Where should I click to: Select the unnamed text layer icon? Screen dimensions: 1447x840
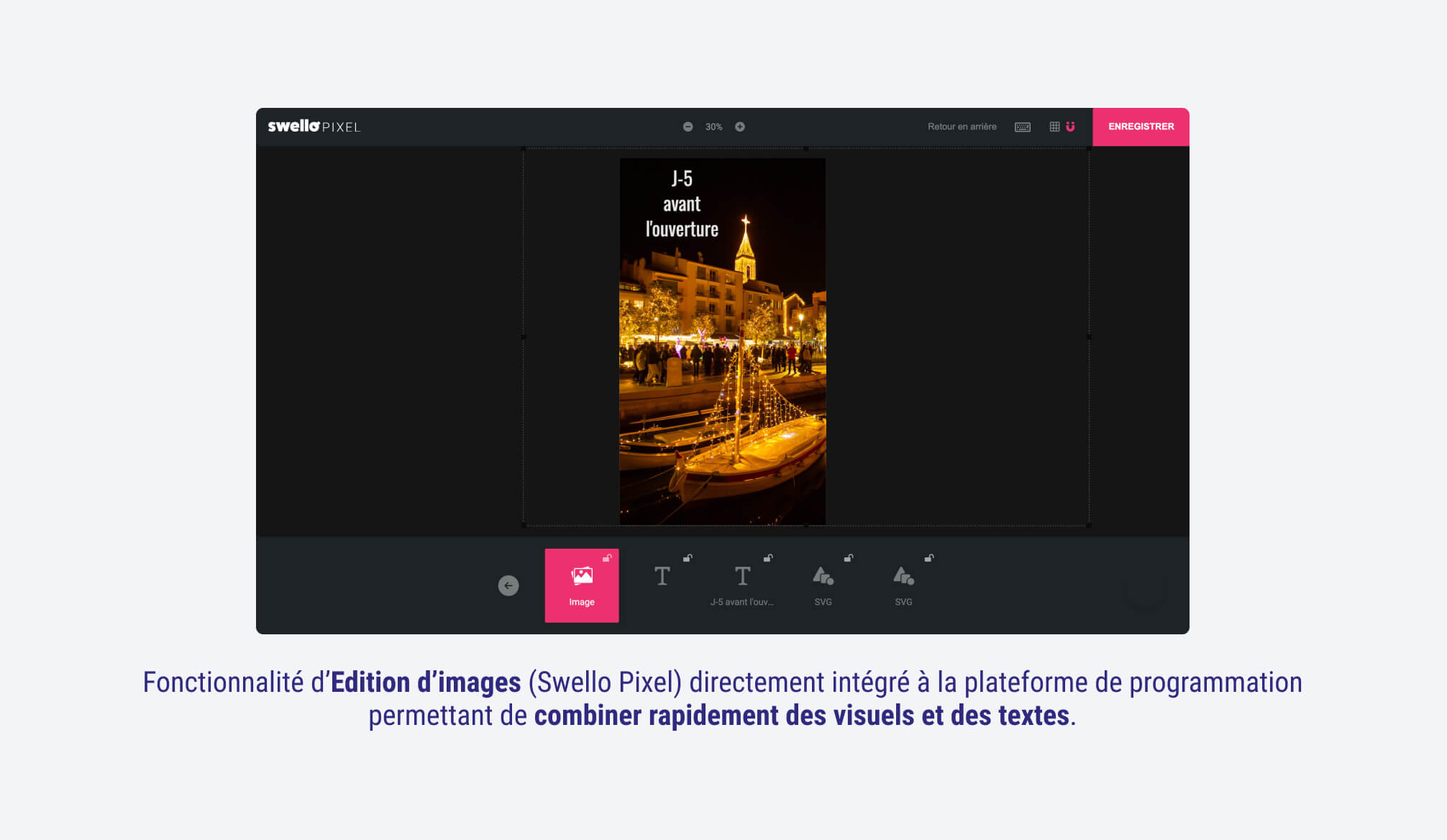662,577
